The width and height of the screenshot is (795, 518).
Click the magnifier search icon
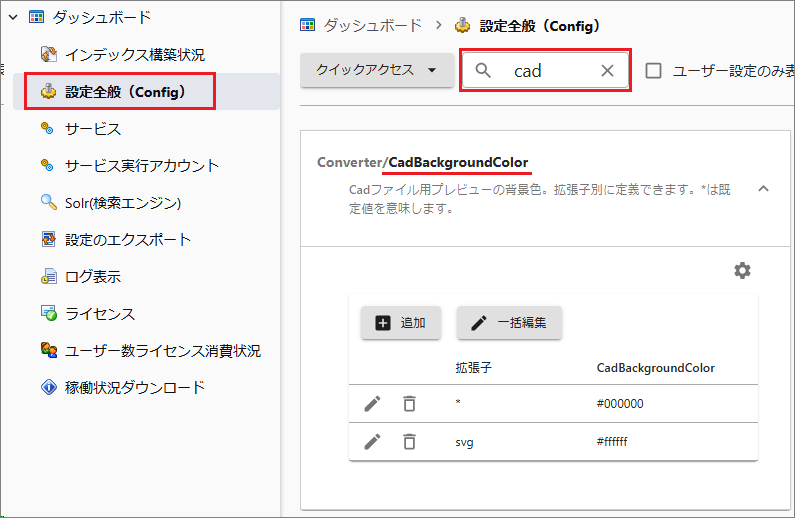pyautogui.click(x=484, y=71)
